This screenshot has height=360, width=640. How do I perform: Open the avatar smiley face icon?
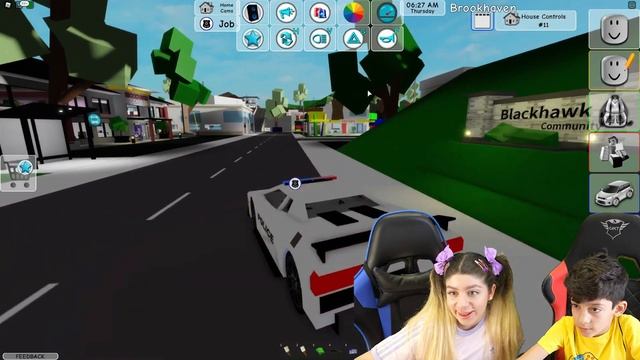point(614,29)
